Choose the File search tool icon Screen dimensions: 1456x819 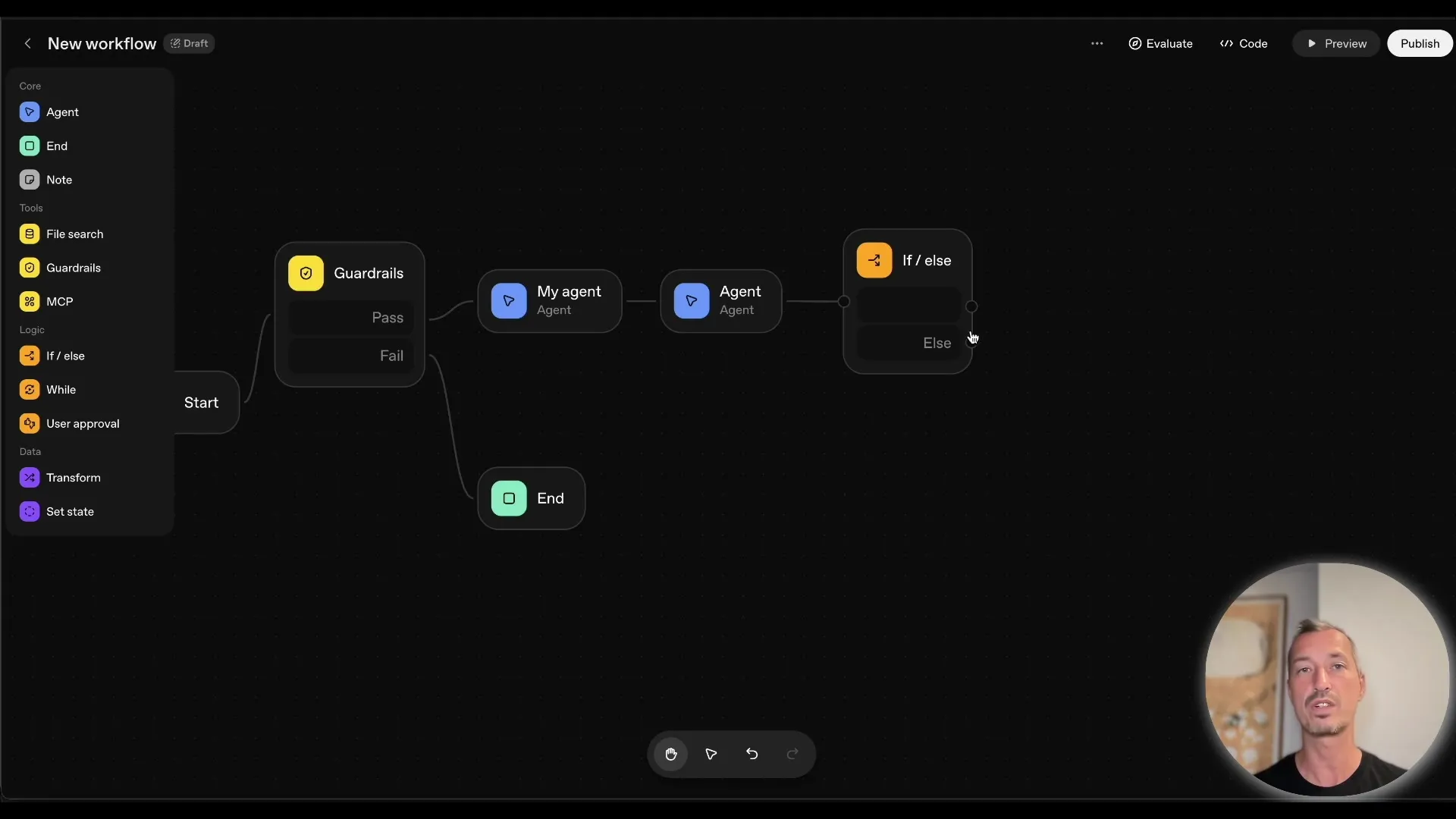point(29,234)
